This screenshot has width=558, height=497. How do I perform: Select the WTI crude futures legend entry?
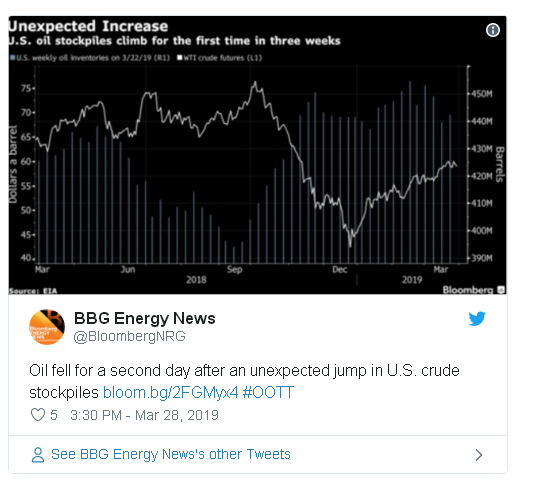tap(220, 58)
